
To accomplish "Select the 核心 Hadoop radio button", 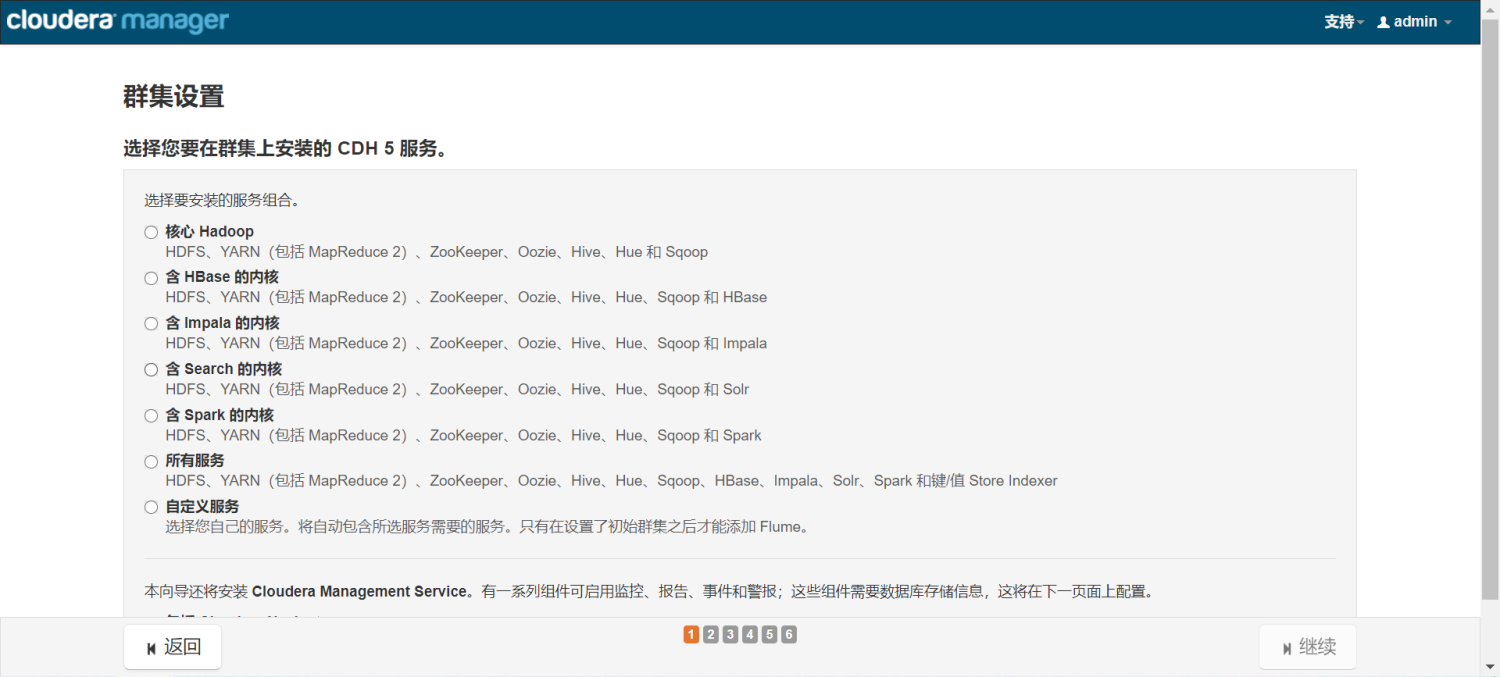I will (151, 232).
